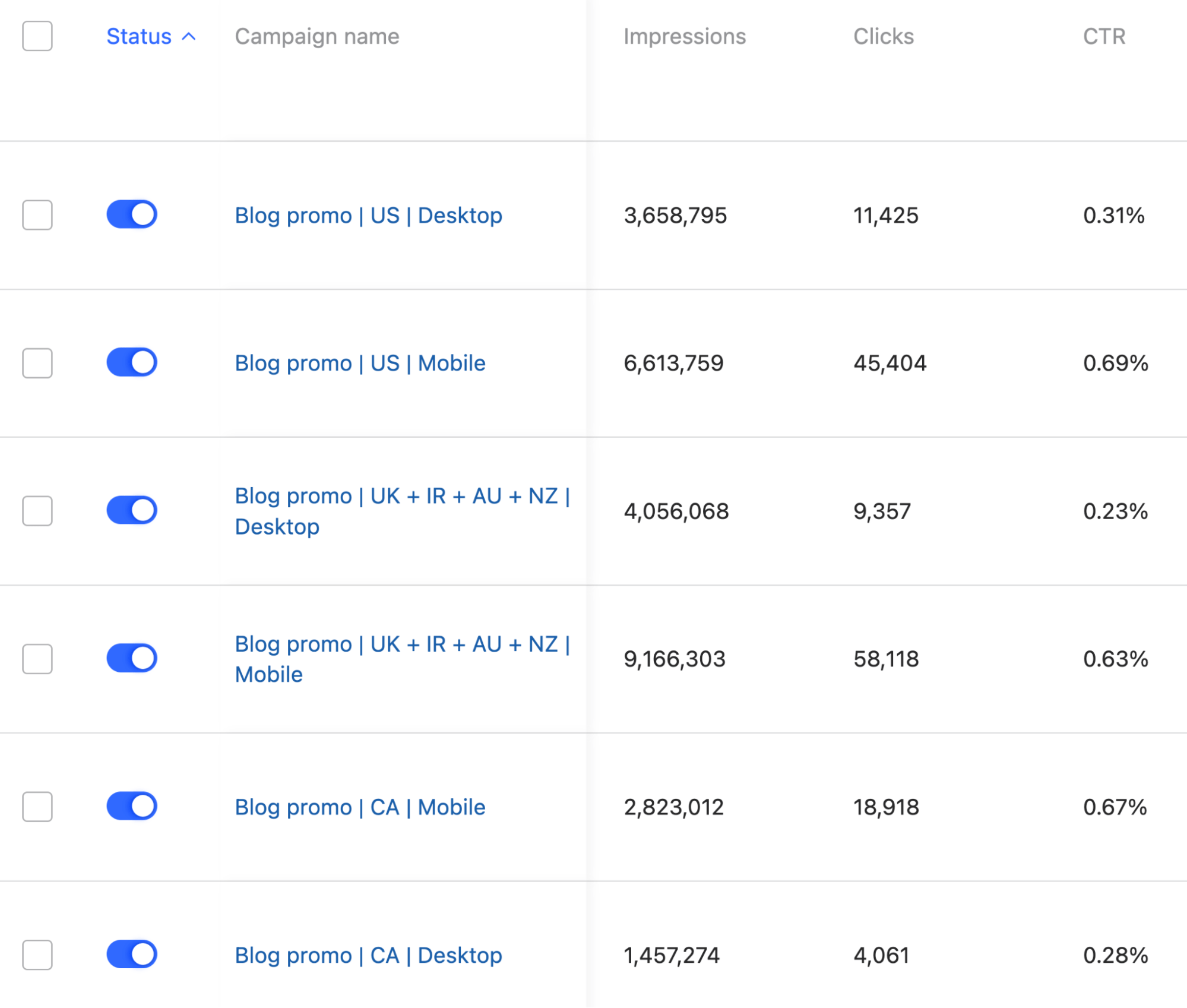This screenshot has width=1187, height=1008.
Task: Disable the UK + IR + AU + NZ Desktop campaign
Action: pos(132,510)
